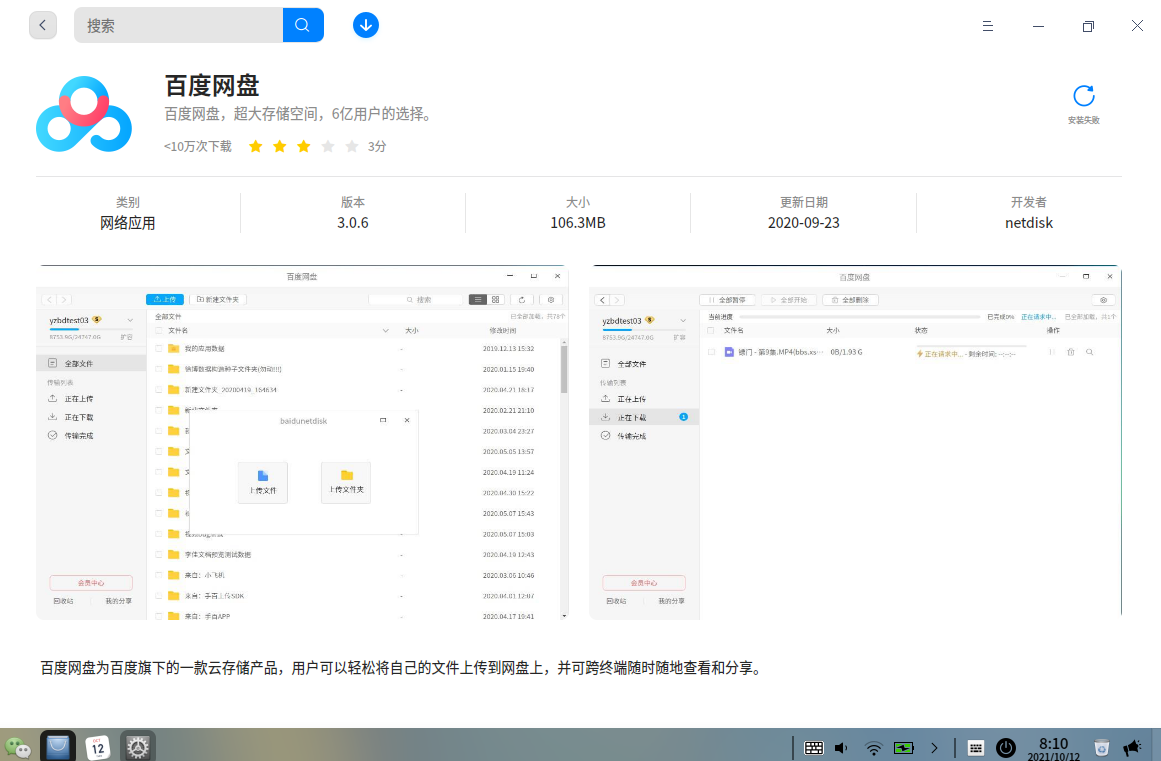The height and width of the screenshot is (761, 1161).
Task: Retry the failed install via refresh icon
Action: (x=1083, y=96)
